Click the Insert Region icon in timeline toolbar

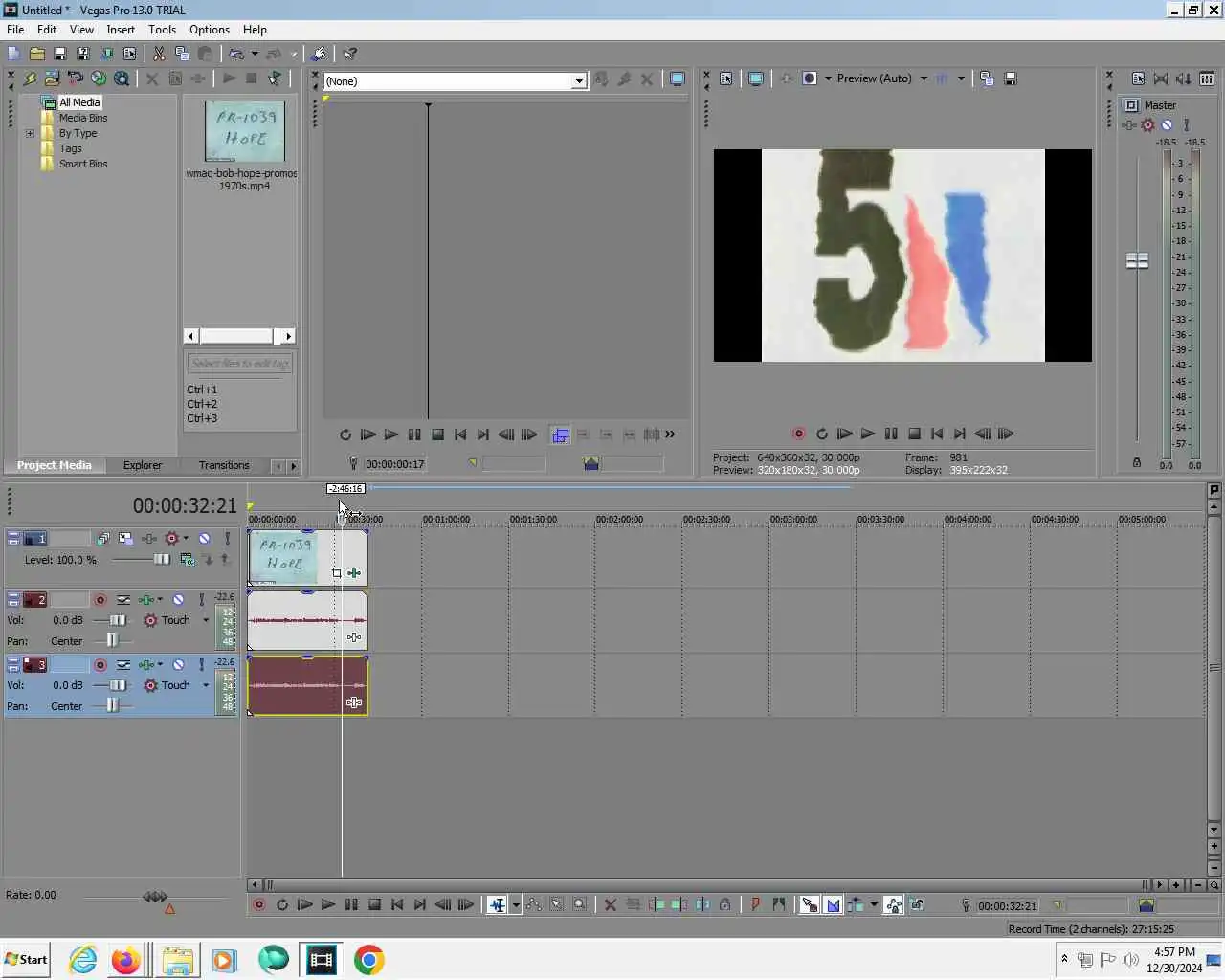coord(779,904)
